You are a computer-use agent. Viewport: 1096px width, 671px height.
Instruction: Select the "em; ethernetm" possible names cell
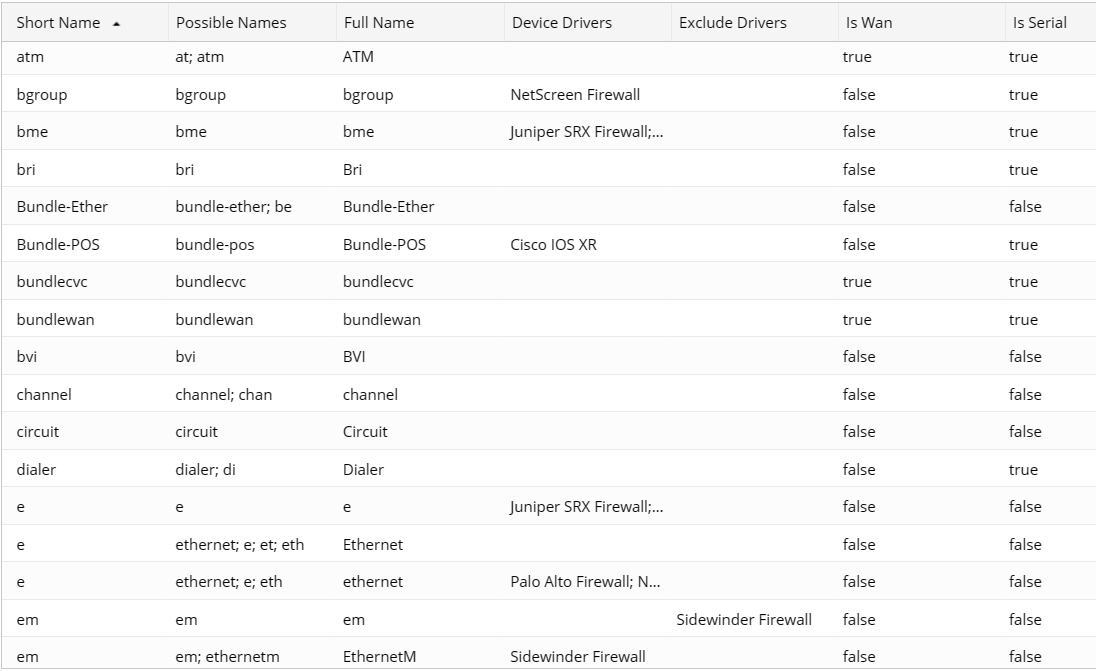227,657
